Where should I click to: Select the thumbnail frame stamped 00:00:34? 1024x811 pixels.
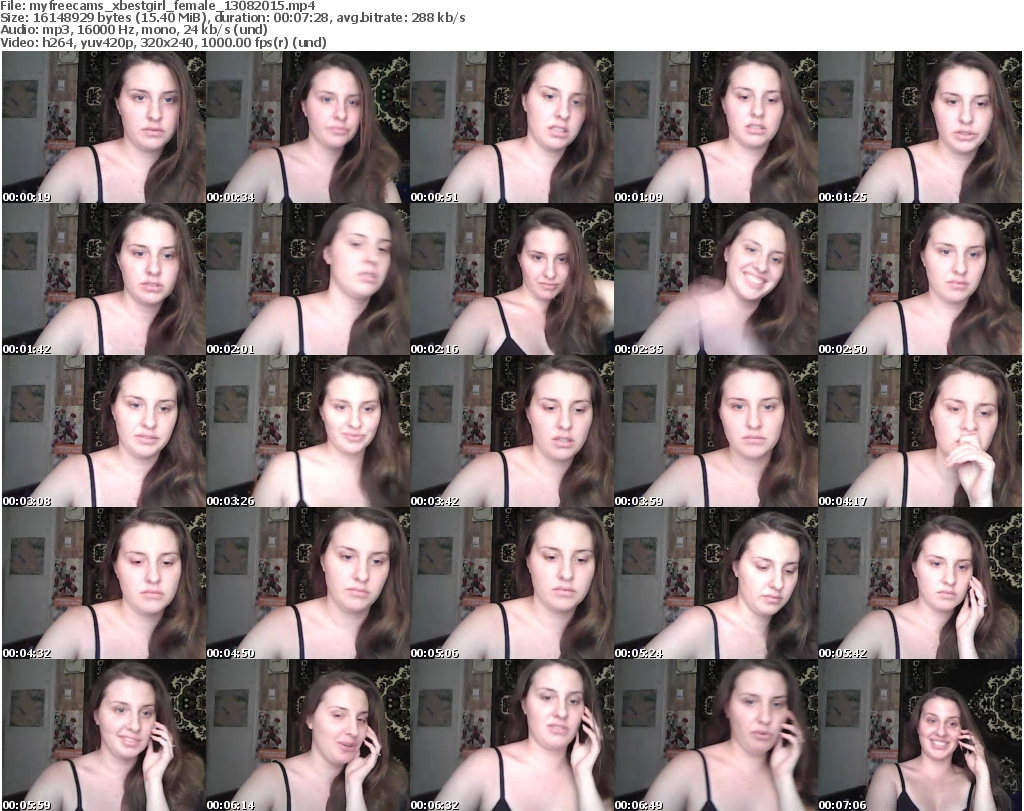coord(308,127)
